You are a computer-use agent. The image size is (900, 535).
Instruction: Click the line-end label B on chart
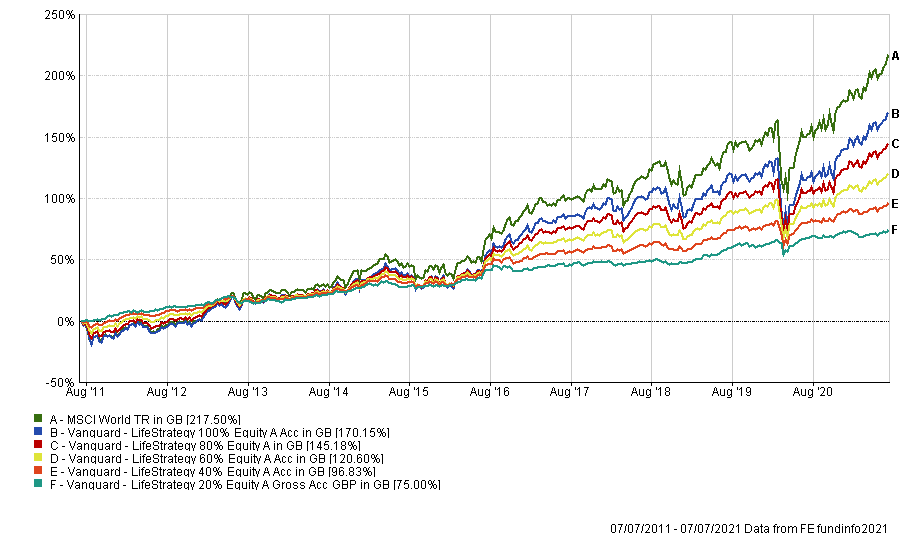[895, 114]
